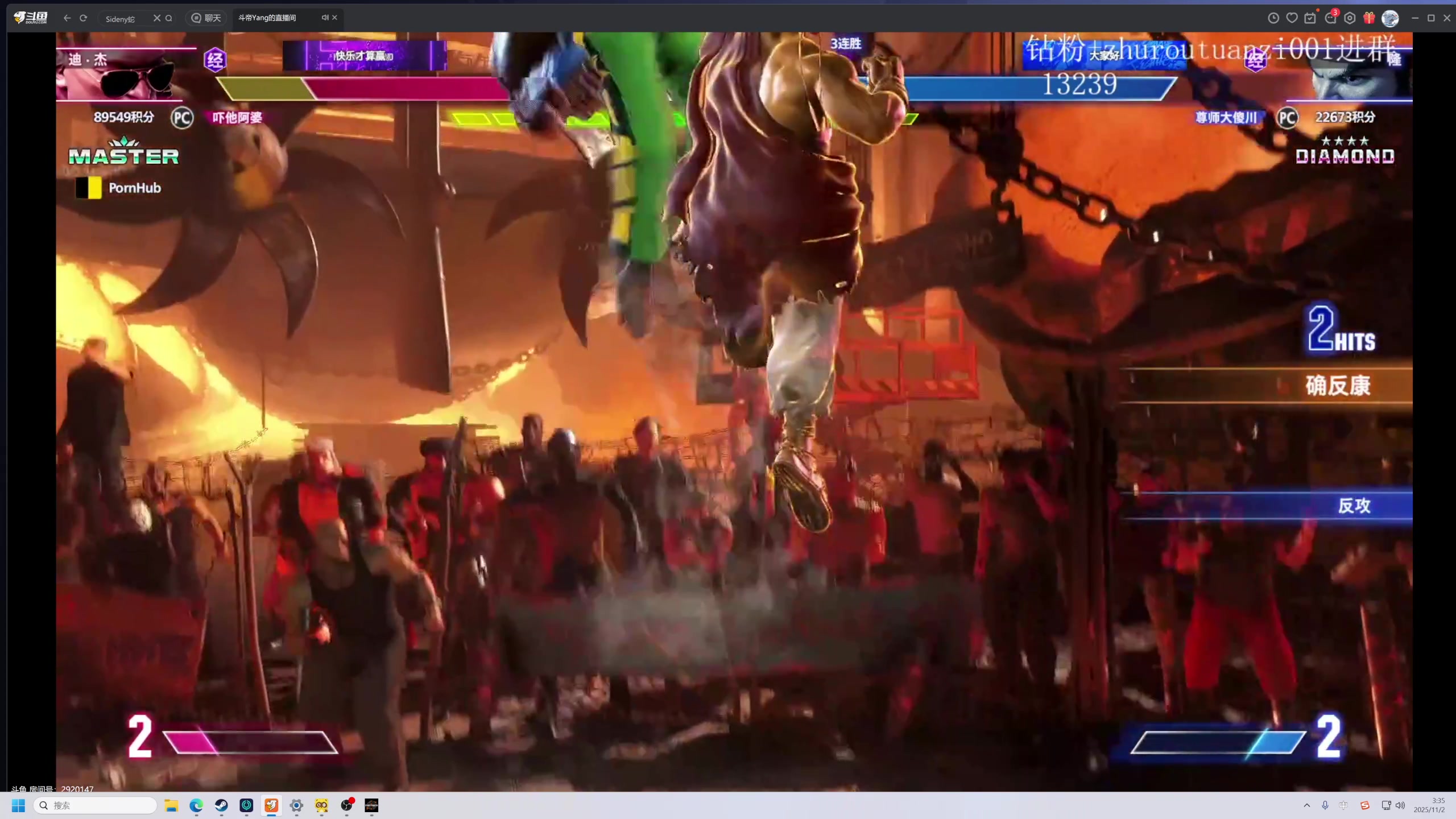Open watch history clock icon
This screenshot has height=819, width=1456.
(x=1273, y=18)
